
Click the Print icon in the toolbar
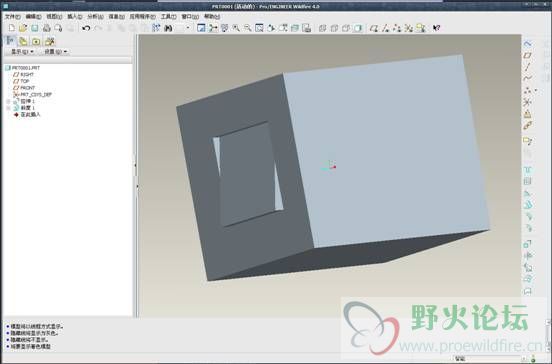46,28
